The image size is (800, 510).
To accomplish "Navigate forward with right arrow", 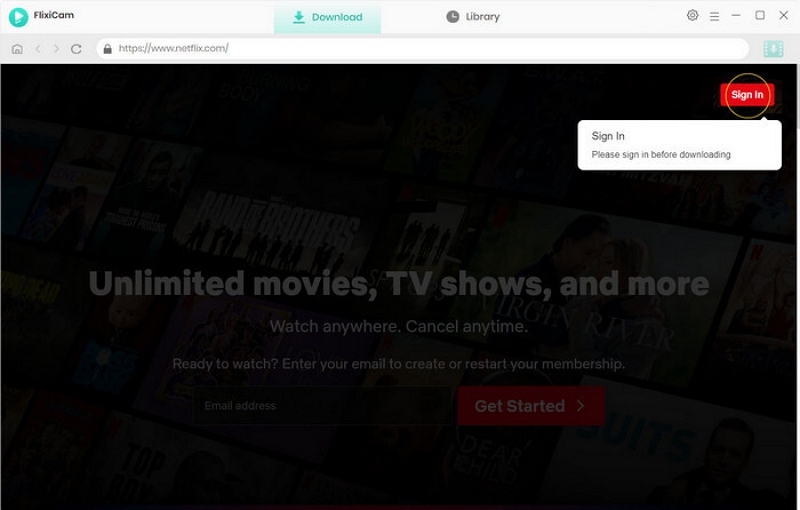I will [x=56, y=49].
